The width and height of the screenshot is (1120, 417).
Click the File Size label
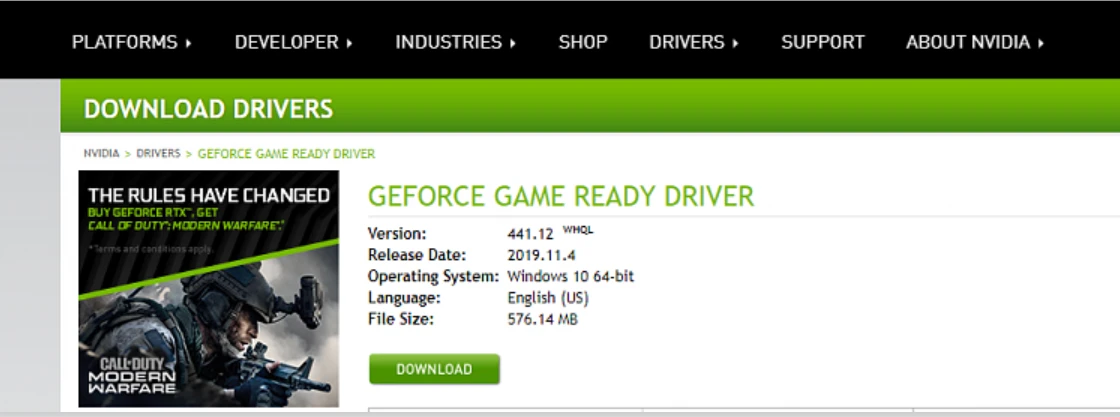(401, 319)
